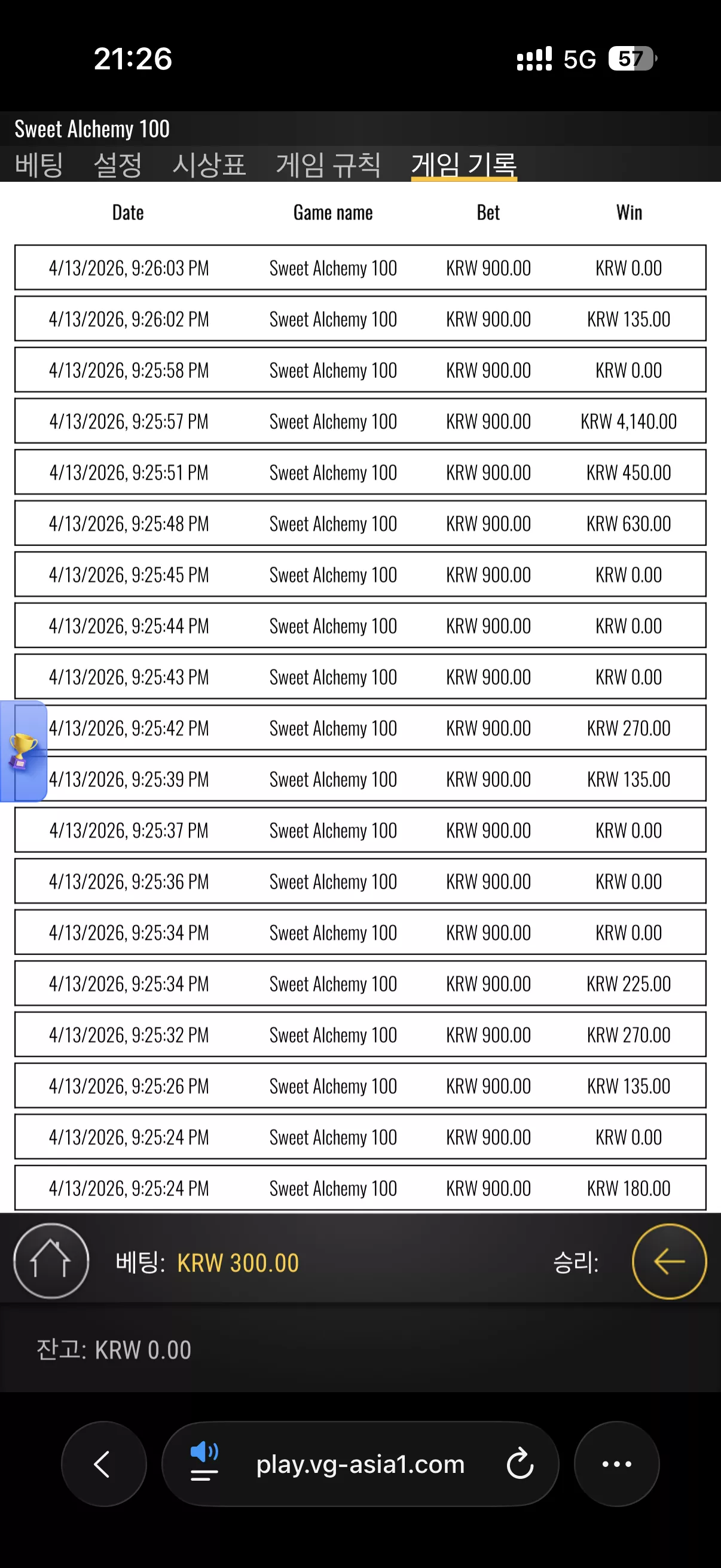Tap the Win column header
The width and height of the screenshot is (721, 1568).
click(x=629, y=212)
